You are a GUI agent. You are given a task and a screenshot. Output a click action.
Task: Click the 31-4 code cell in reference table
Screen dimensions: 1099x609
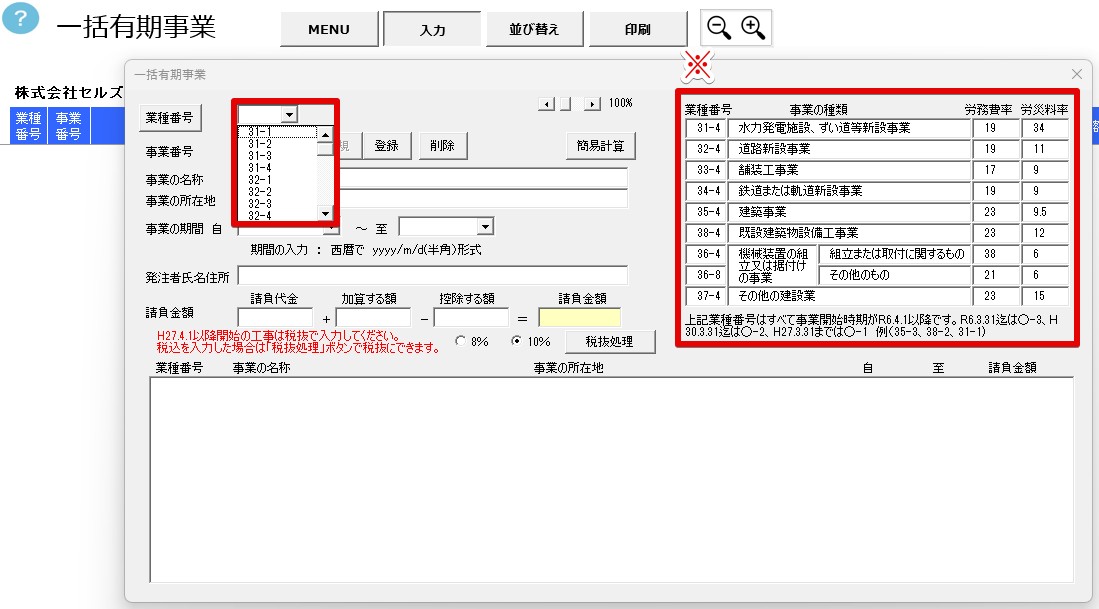click(x=706, y=128)
